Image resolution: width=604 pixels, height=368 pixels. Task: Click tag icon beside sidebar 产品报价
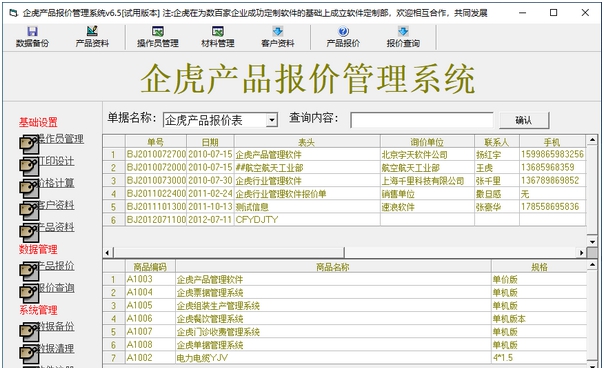click(29, 271)
